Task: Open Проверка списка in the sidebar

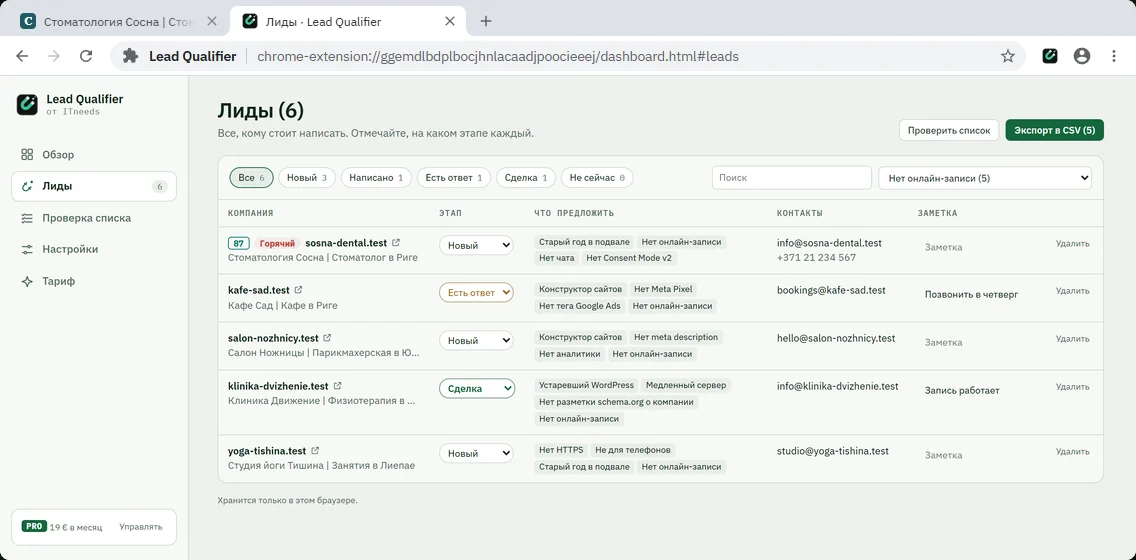Action: (x=94, y=217)
